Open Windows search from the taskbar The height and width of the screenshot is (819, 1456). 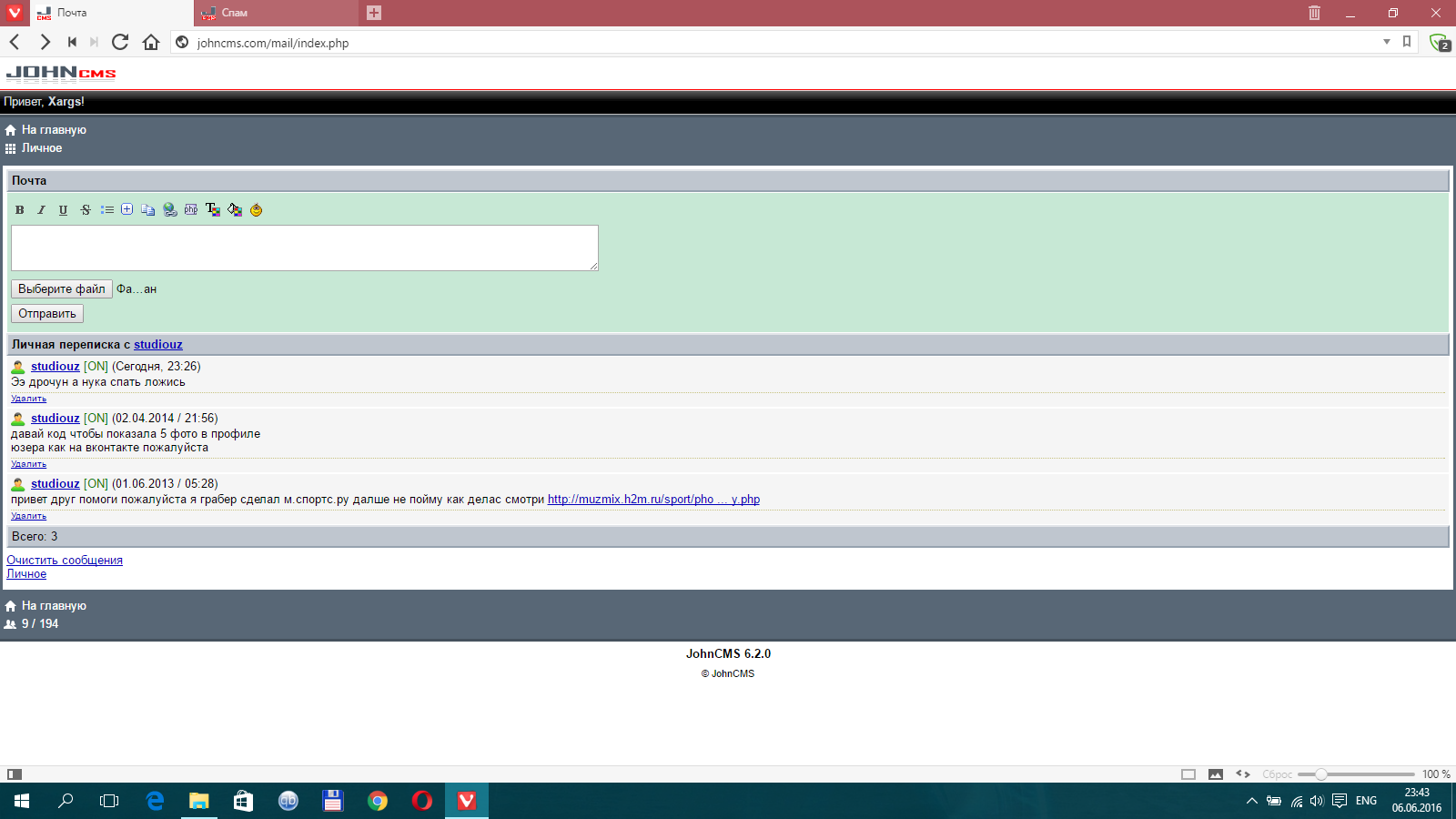66,801
